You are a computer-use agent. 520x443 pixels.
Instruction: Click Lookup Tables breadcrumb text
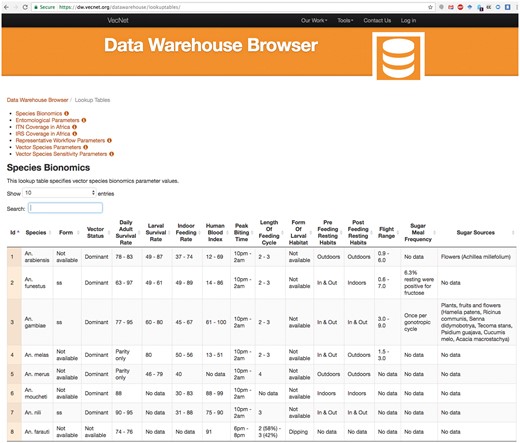tap(92, 100)
